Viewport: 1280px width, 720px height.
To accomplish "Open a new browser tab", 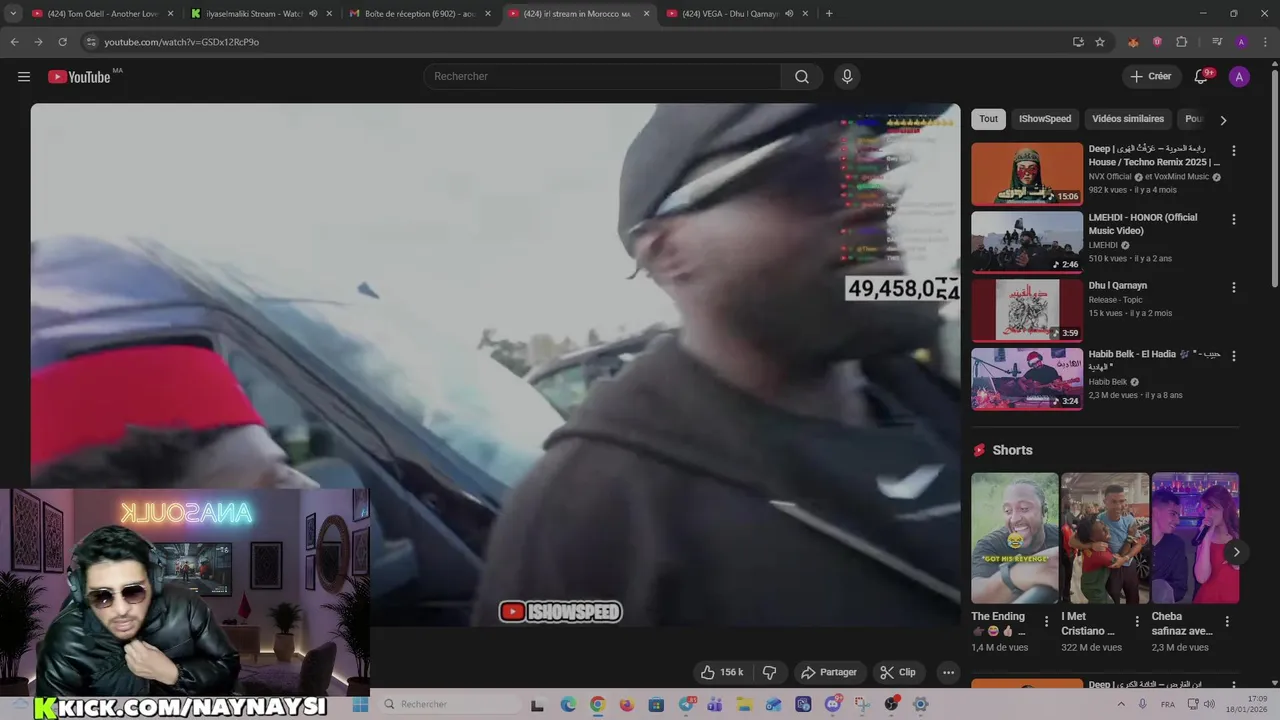I will click(x=829, y=14).
